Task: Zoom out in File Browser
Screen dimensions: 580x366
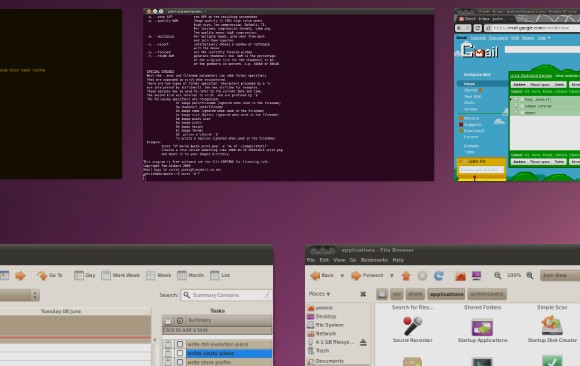Action: [x=498, y=275]
